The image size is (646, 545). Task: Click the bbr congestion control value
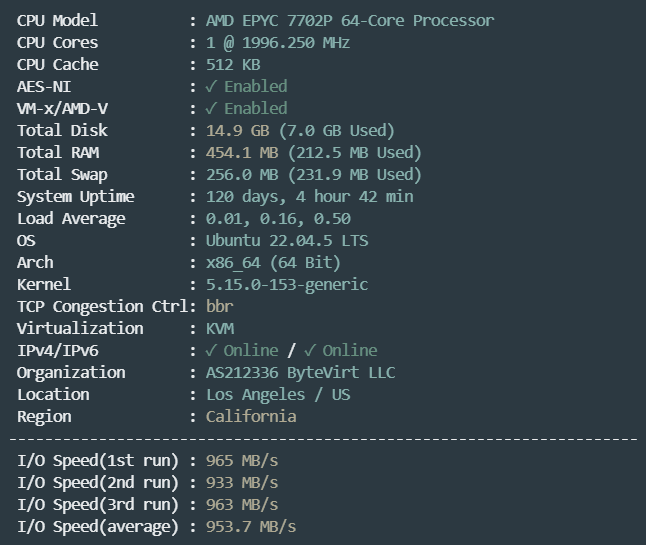220,306
